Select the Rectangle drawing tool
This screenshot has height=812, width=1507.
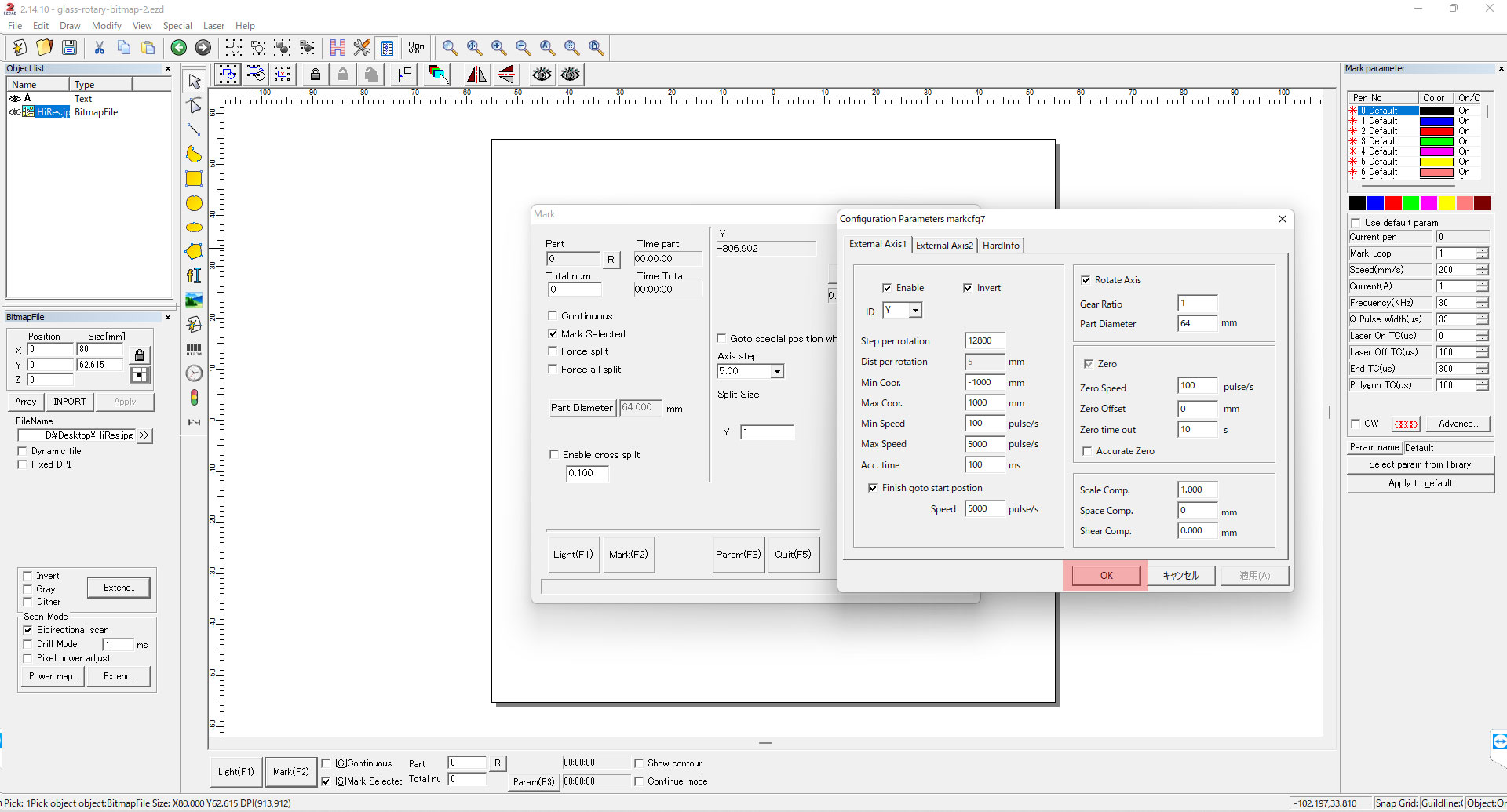pyautogui.click(x=194, y=179)
